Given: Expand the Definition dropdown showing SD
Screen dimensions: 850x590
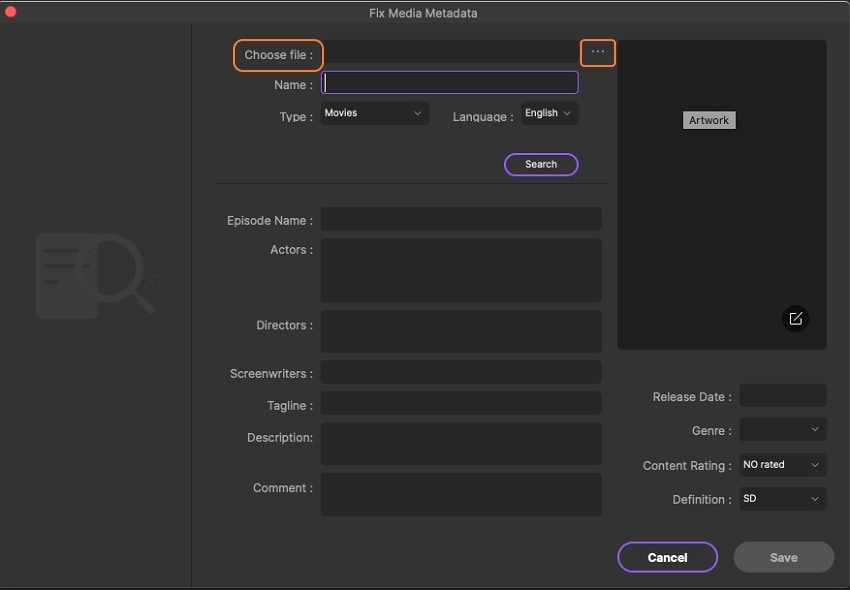Looking at the screenshot, I should [x=783, y=498].
